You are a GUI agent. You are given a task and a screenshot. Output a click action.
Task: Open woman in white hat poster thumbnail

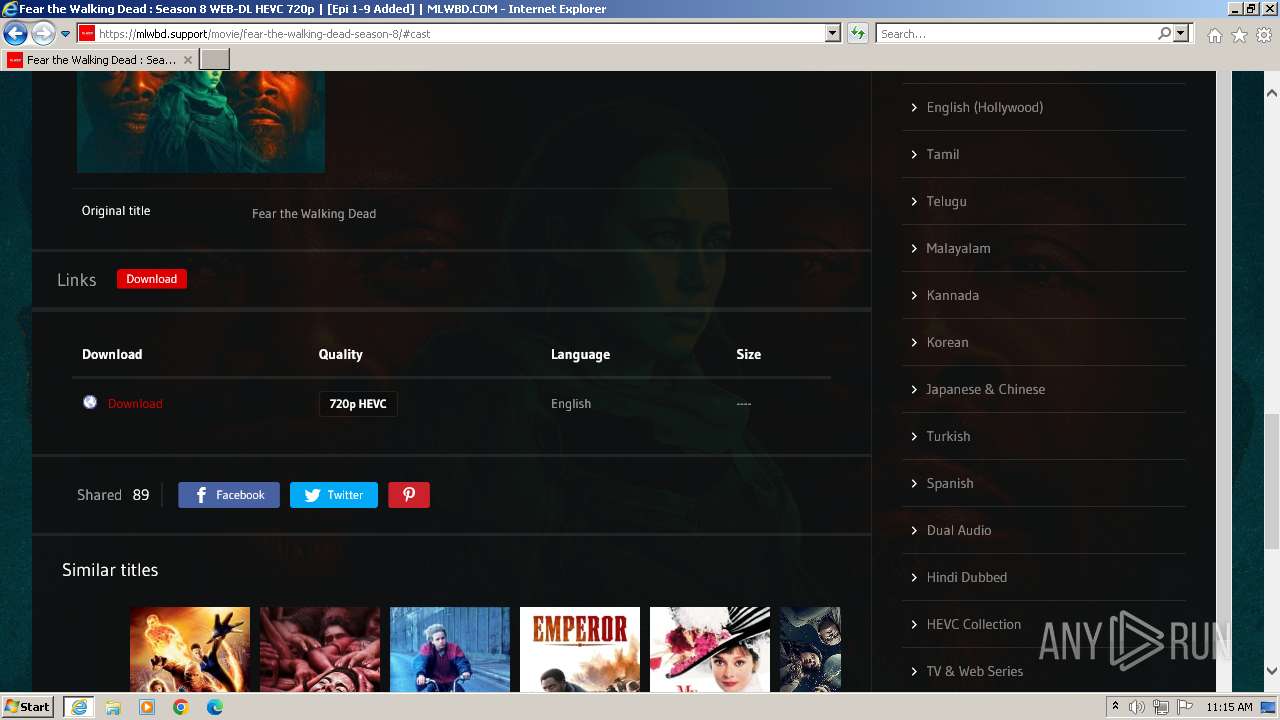pyautogui.click(x=710, y=649)
